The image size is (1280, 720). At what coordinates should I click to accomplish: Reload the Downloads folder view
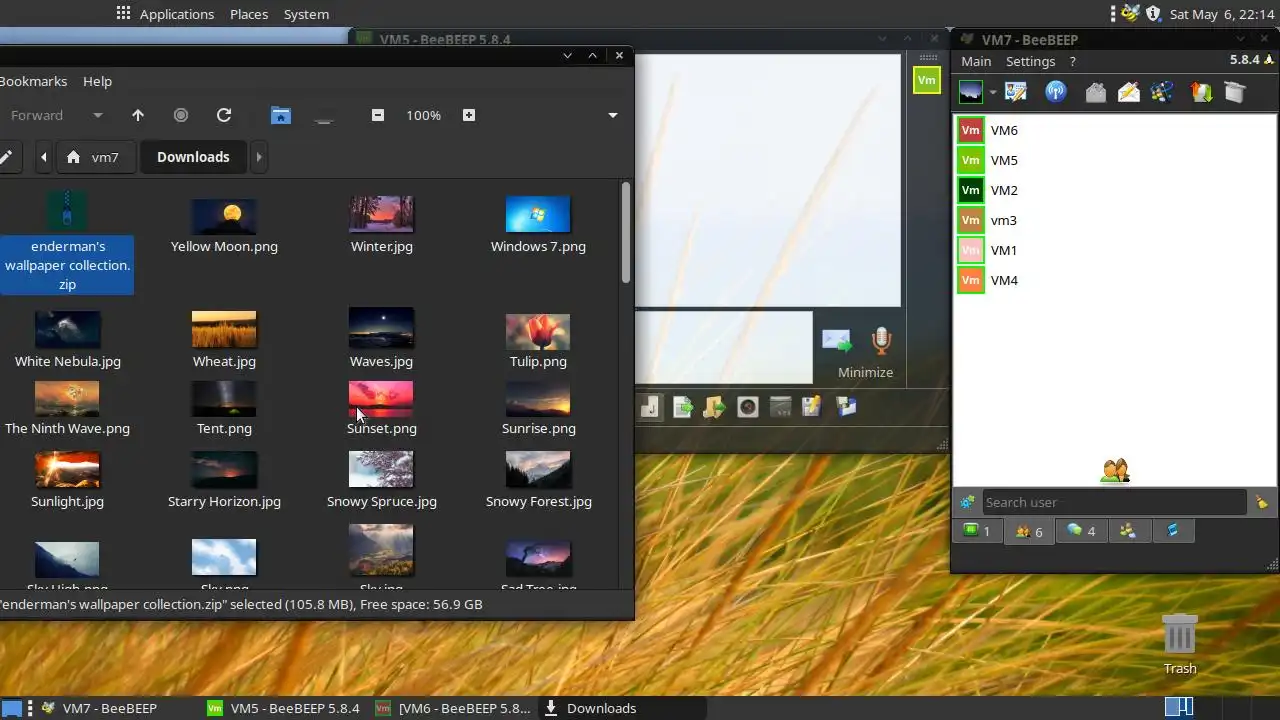tap(224, 115)
